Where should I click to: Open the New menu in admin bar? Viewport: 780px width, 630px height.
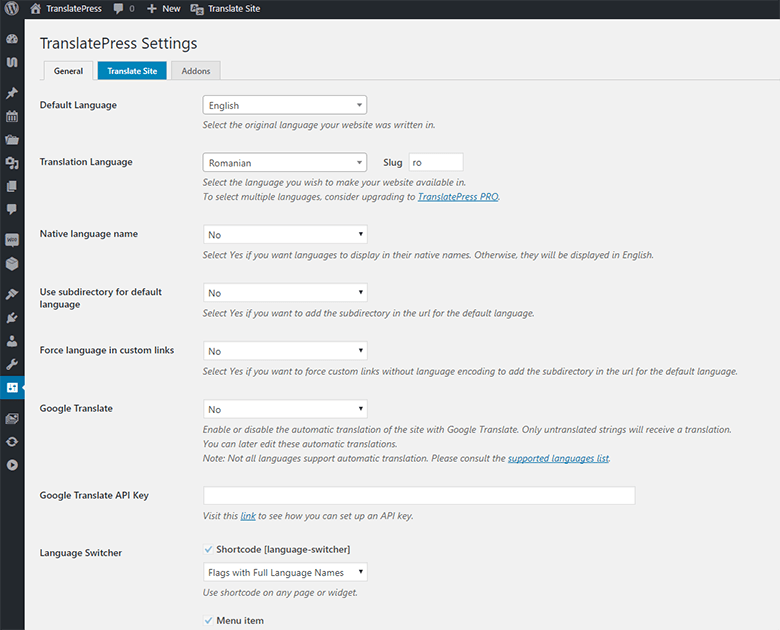(171, 8)
